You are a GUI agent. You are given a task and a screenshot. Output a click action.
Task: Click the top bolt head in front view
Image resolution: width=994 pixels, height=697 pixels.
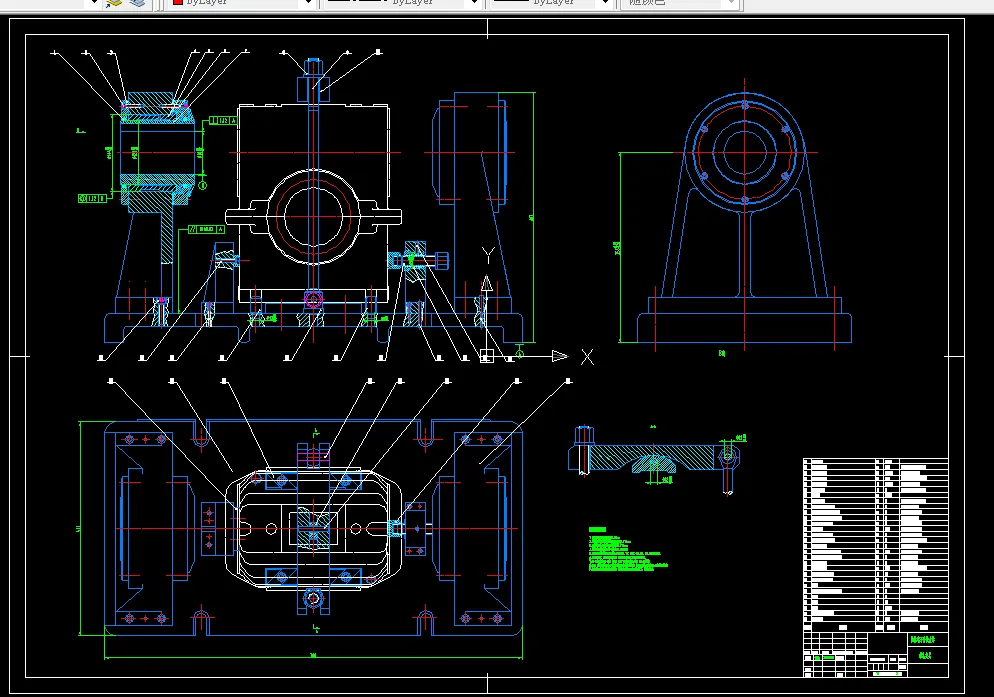[x=313, y=67]
